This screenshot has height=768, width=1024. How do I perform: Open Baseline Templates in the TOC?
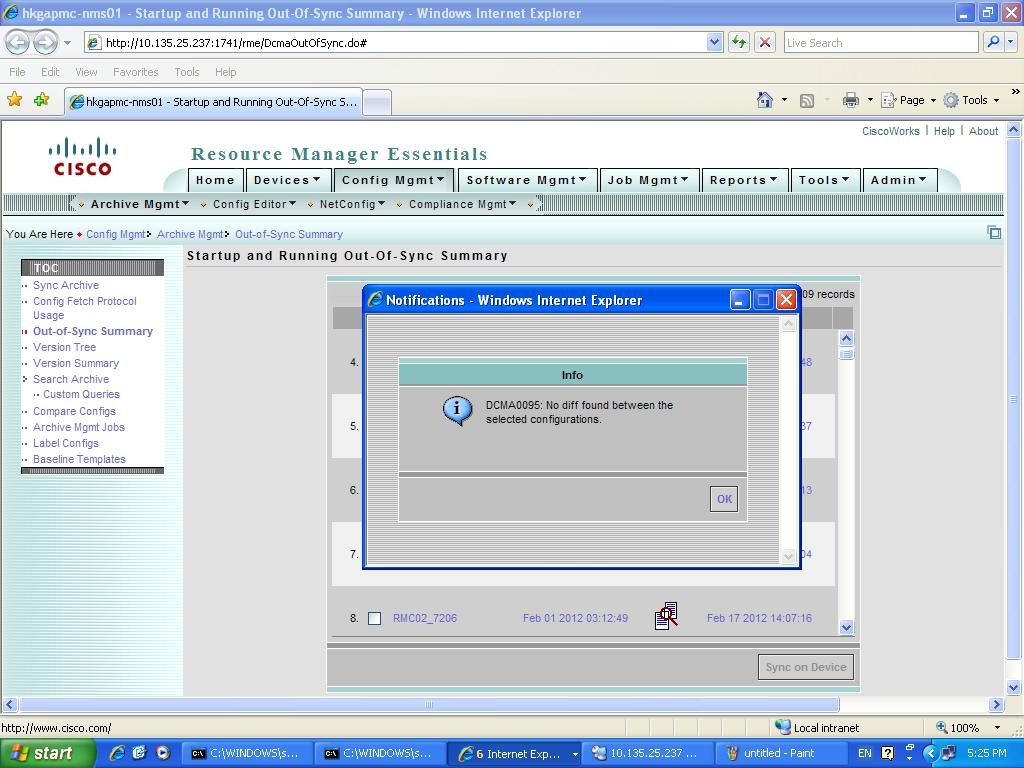pyautogui.click(x=79, y=458)
